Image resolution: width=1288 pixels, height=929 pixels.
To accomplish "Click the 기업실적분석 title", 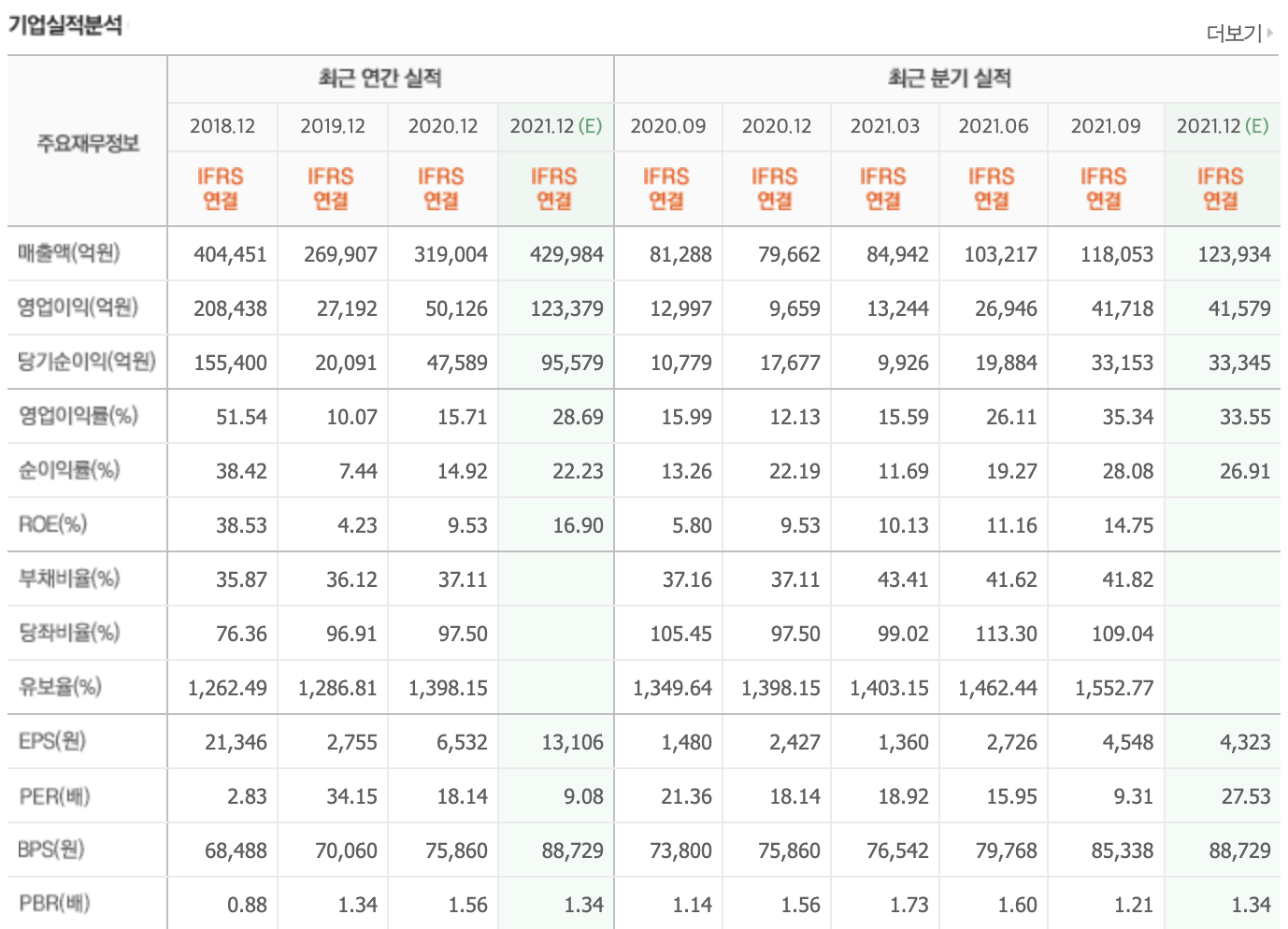I will (x=65, y=25).
